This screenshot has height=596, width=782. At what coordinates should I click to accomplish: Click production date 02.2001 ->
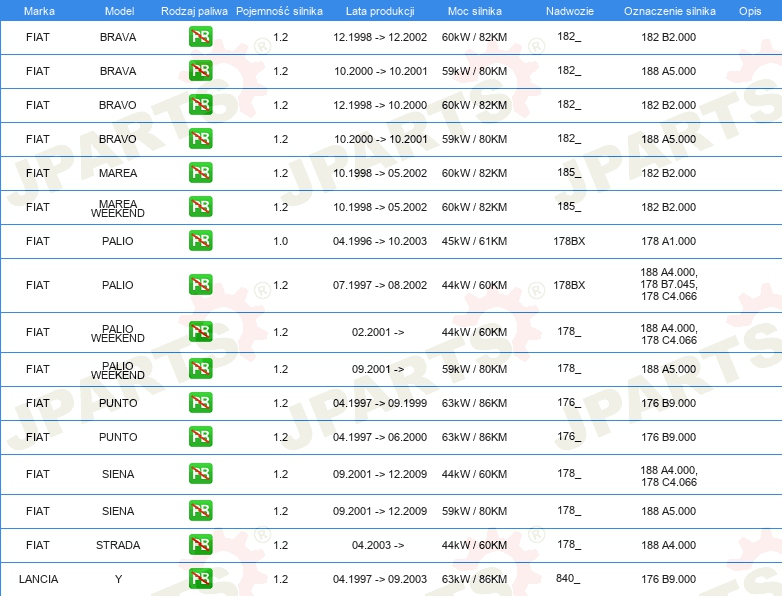click(378, 332)
